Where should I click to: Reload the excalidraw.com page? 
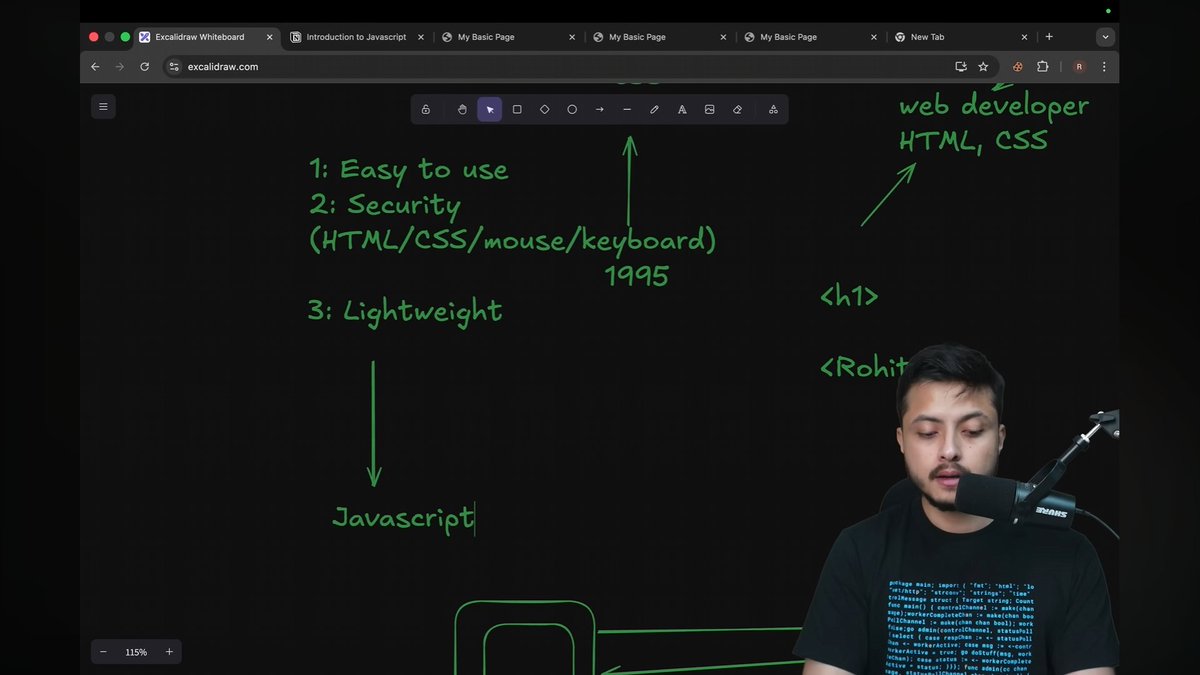coord(145,67)
